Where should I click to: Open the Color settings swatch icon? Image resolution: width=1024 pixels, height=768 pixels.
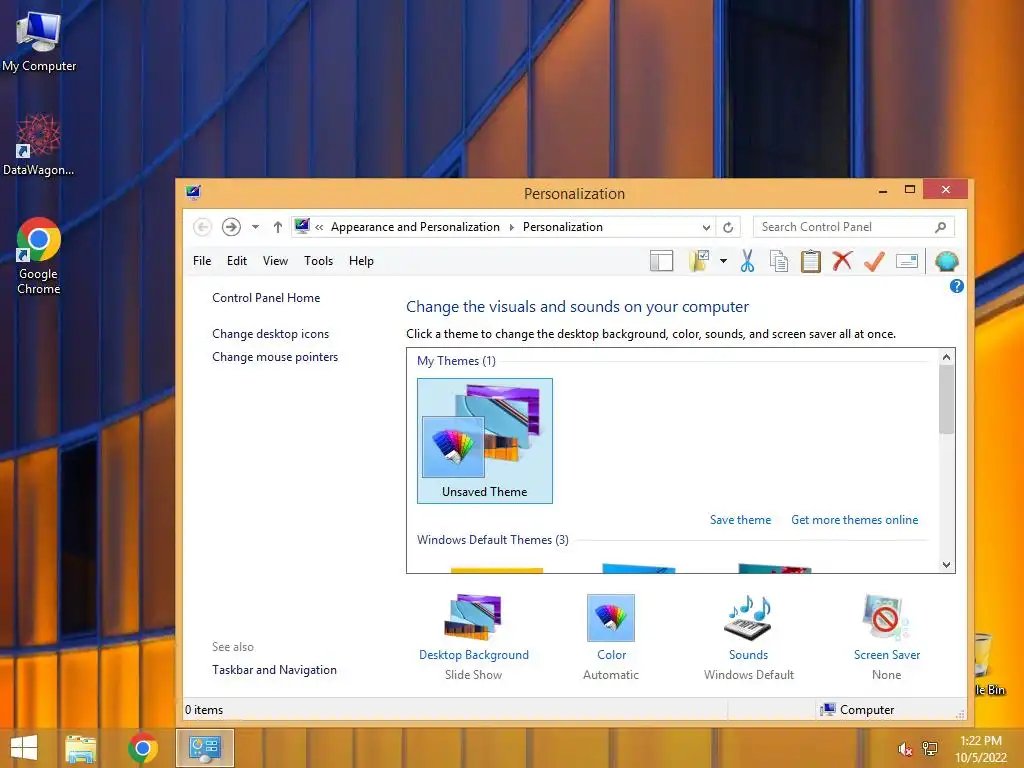pos(611,617)
